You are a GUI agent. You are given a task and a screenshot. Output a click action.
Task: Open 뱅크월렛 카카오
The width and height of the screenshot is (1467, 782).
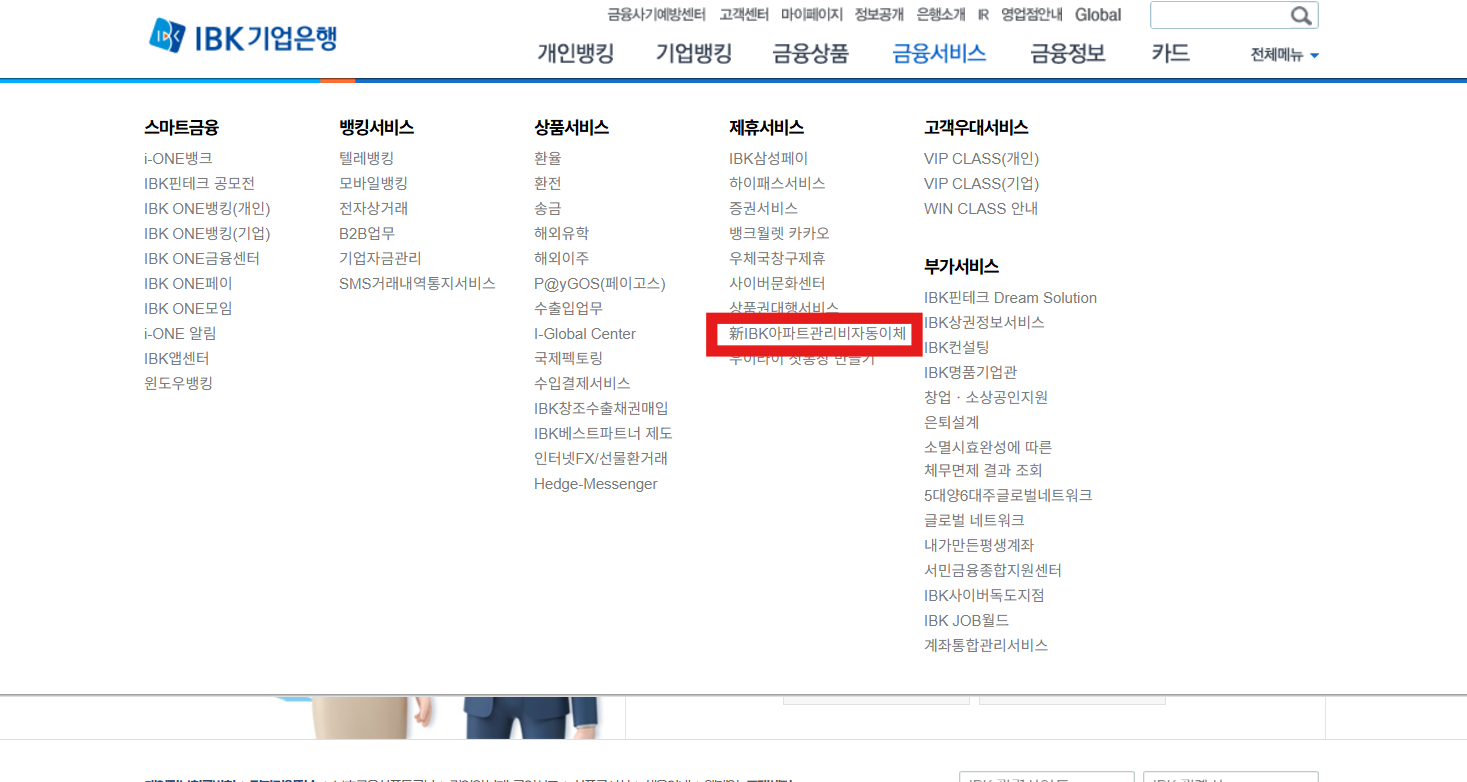click(x=779, y=233)
